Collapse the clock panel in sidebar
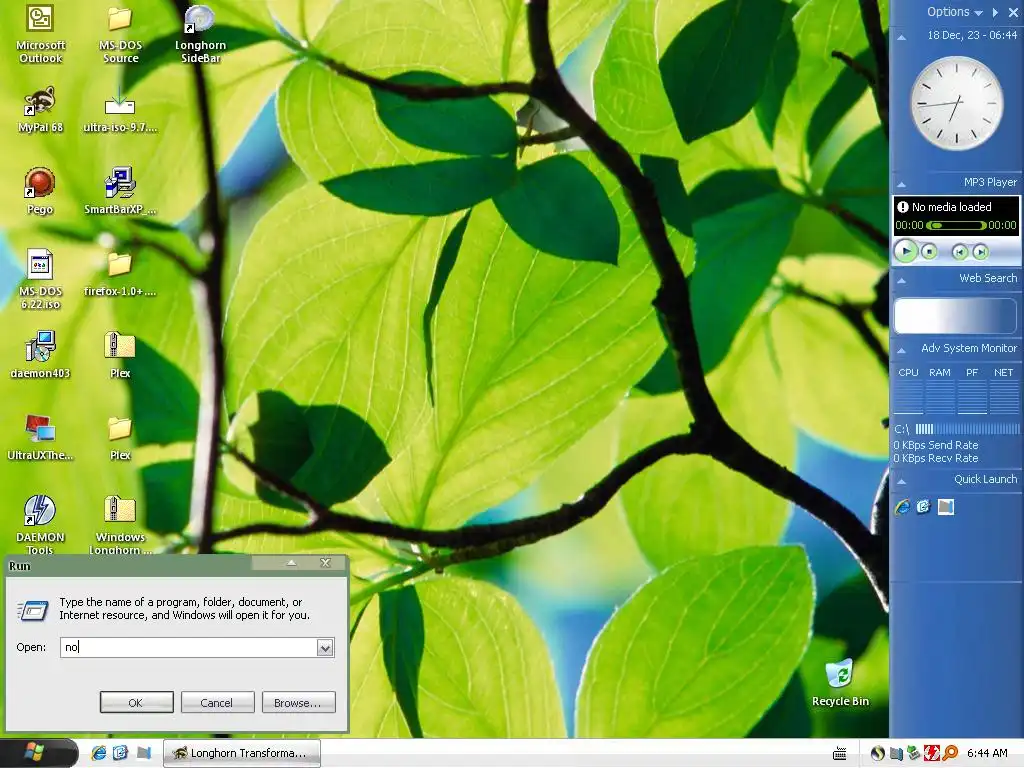Image resolution: width=1024 pixels, height=768 pixels. [902, 37]
